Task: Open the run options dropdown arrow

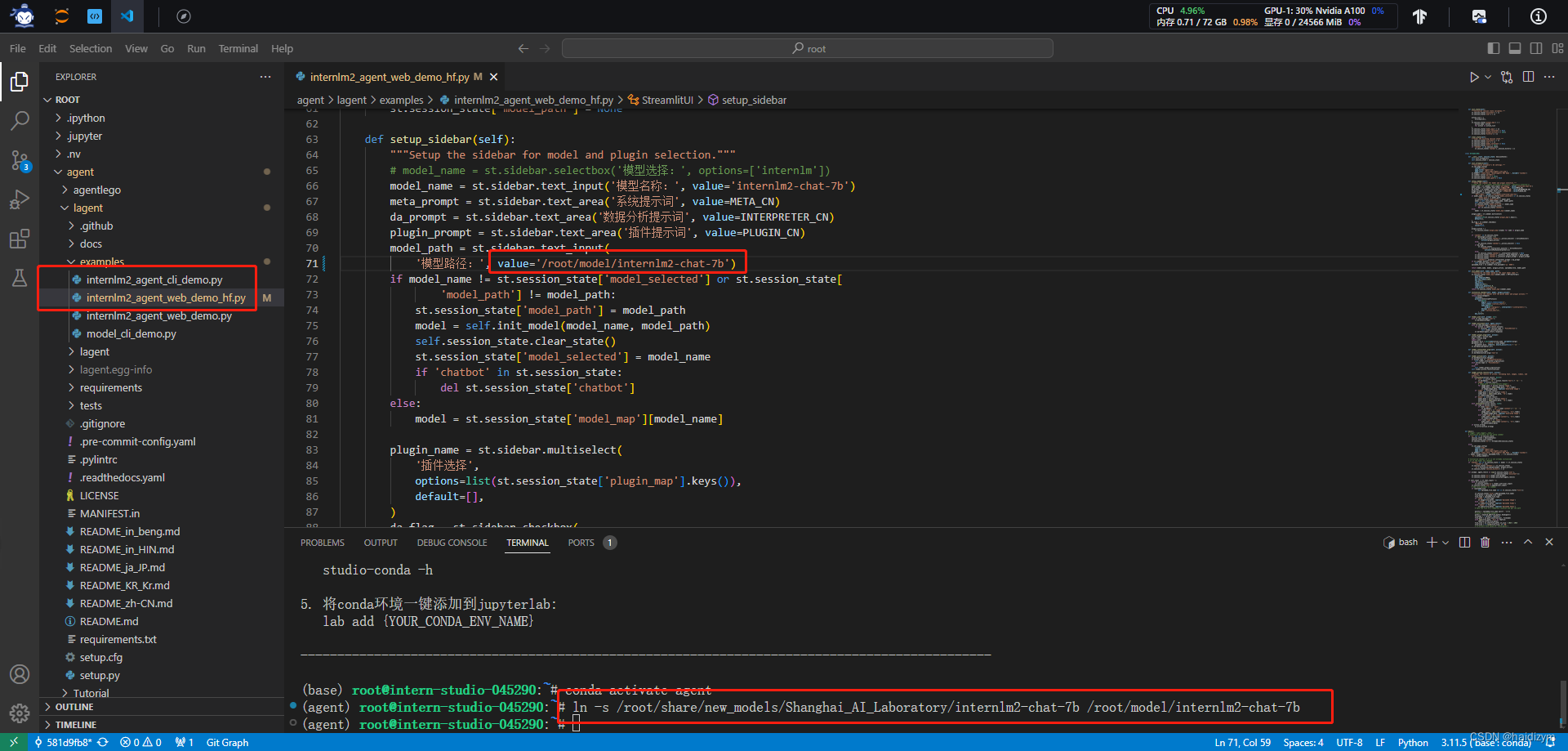Action: pos(1488,77)
